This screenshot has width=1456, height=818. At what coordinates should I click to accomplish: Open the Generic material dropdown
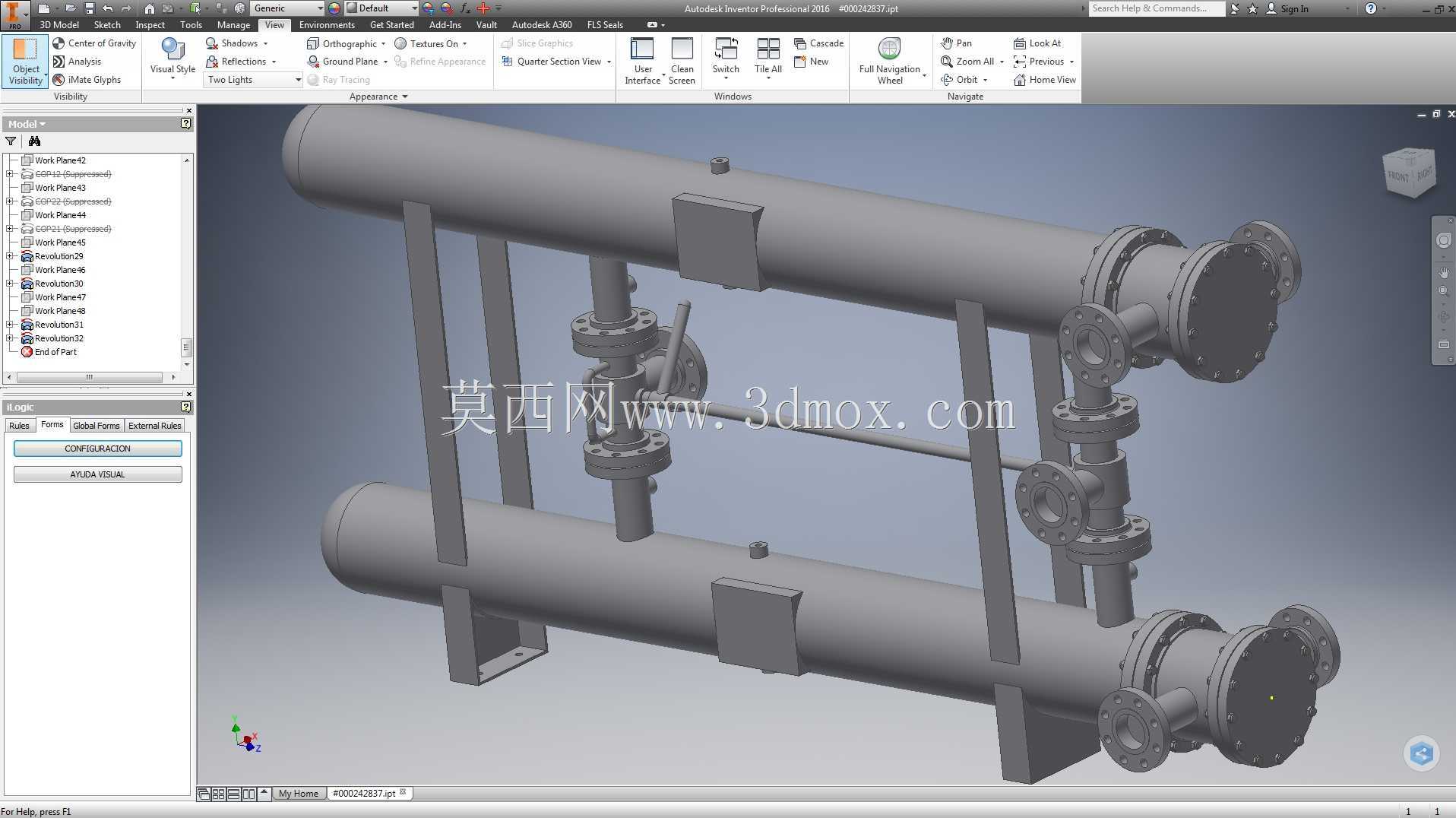[x=287, y=8]
